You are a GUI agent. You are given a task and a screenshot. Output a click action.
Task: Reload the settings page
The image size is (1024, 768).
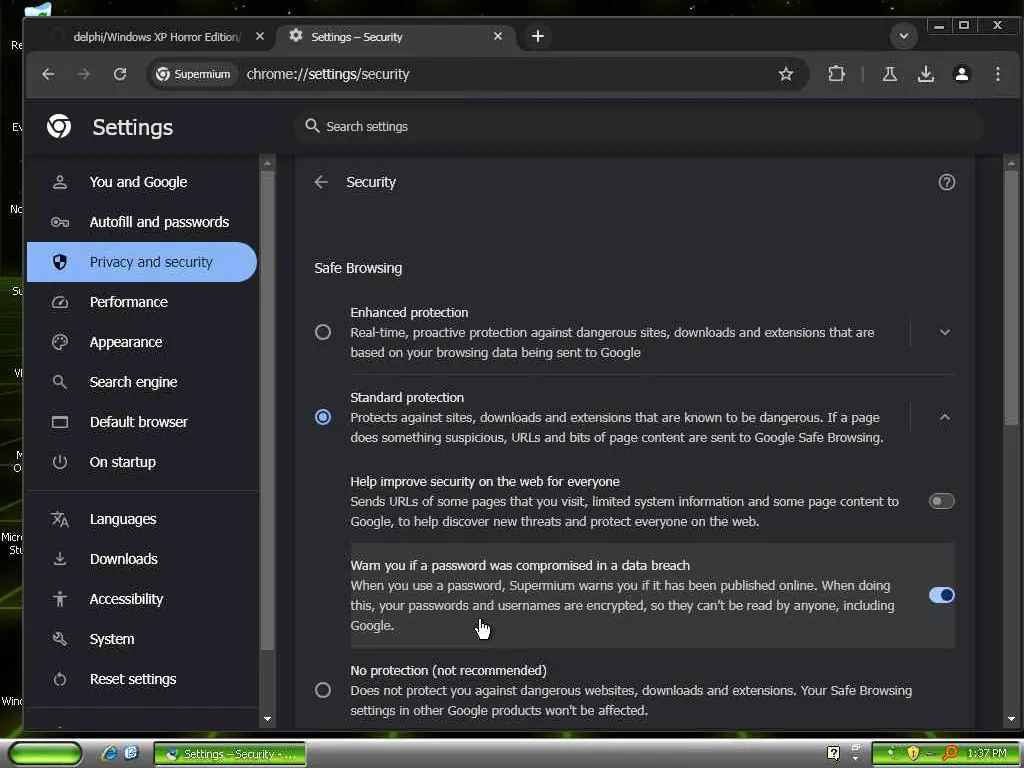click(x=120, y=74)
